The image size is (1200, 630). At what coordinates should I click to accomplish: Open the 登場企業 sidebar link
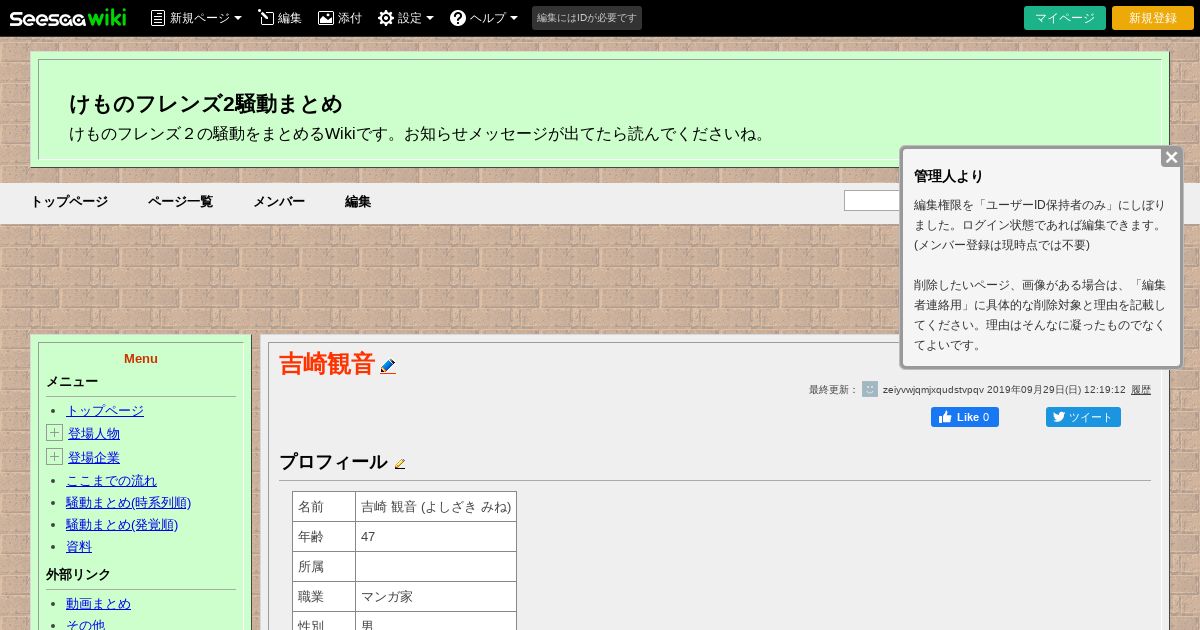pyautogui.click(x=94, y=457)
